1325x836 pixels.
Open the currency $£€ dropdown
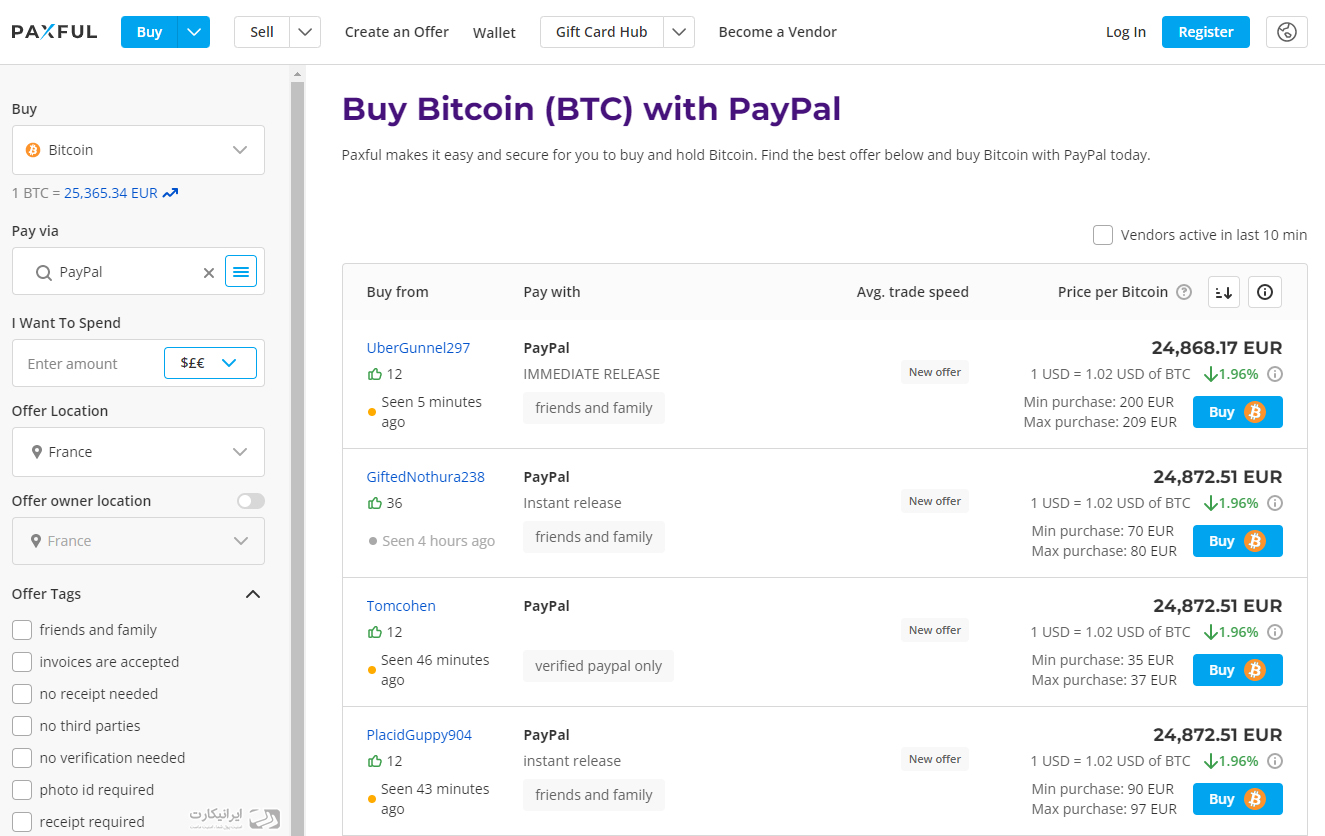pyautogui.click(x=210, y=363)
